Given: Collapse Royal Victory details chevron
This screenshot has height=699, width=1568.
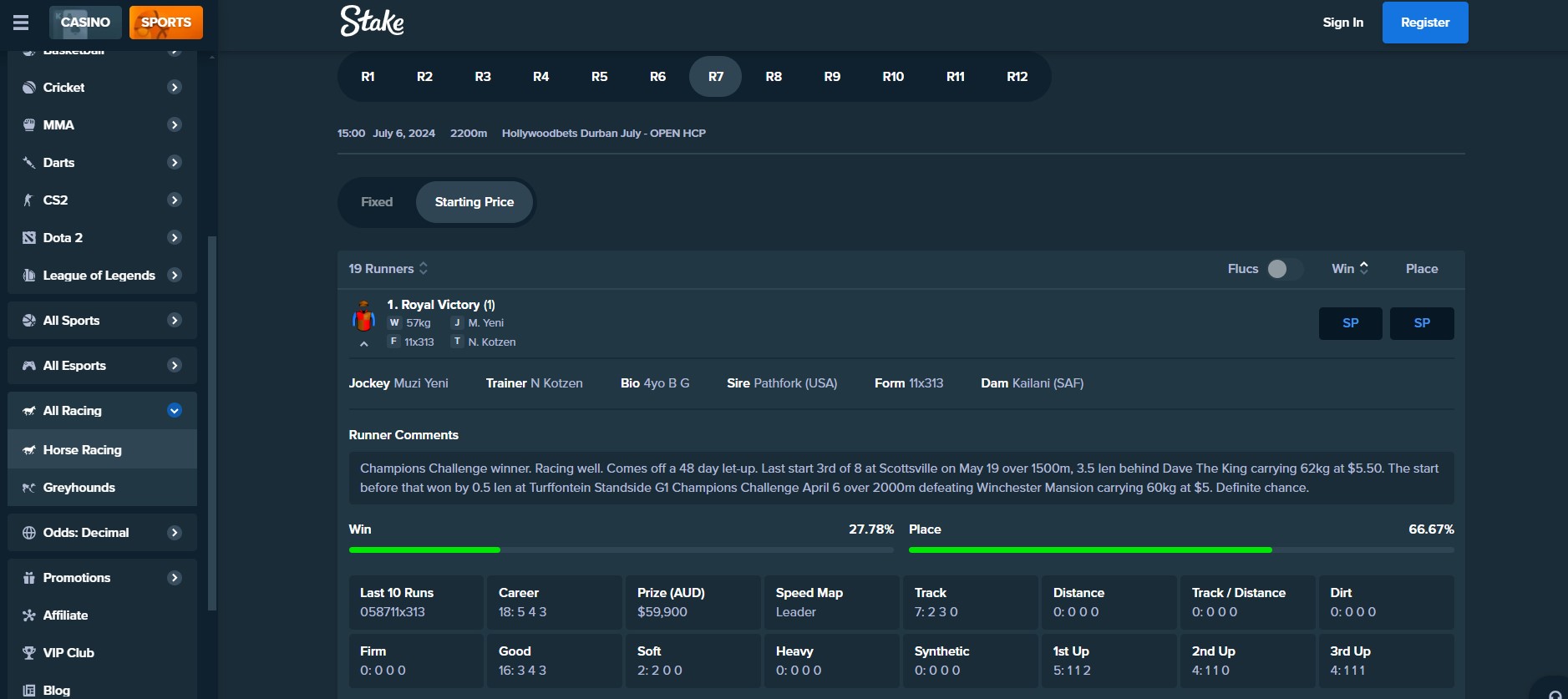Looking at the screenshot, I should click(364, 343).
